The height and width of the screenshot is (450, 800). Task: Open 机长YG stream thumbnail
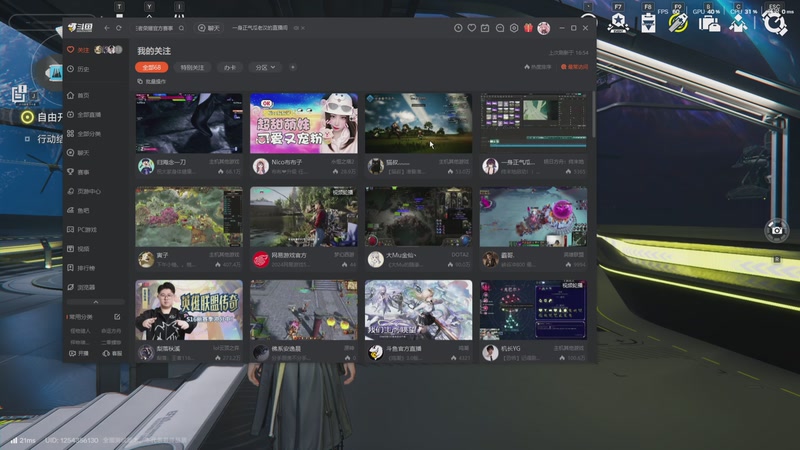pos(533,310)
